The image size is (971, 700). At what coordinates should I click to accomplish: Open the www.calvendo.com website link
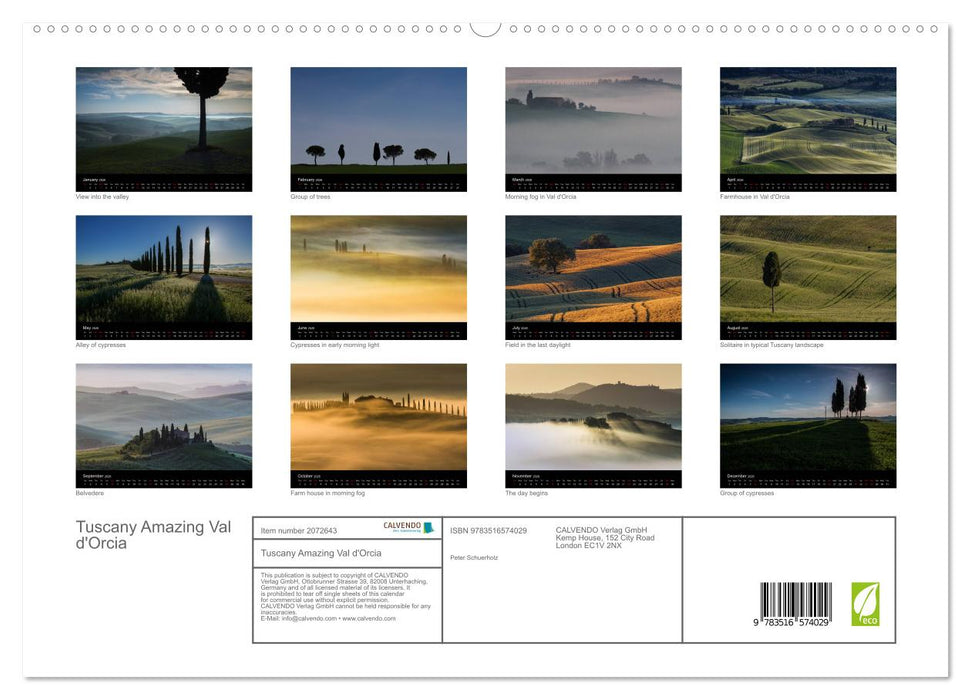click(368, 619)
